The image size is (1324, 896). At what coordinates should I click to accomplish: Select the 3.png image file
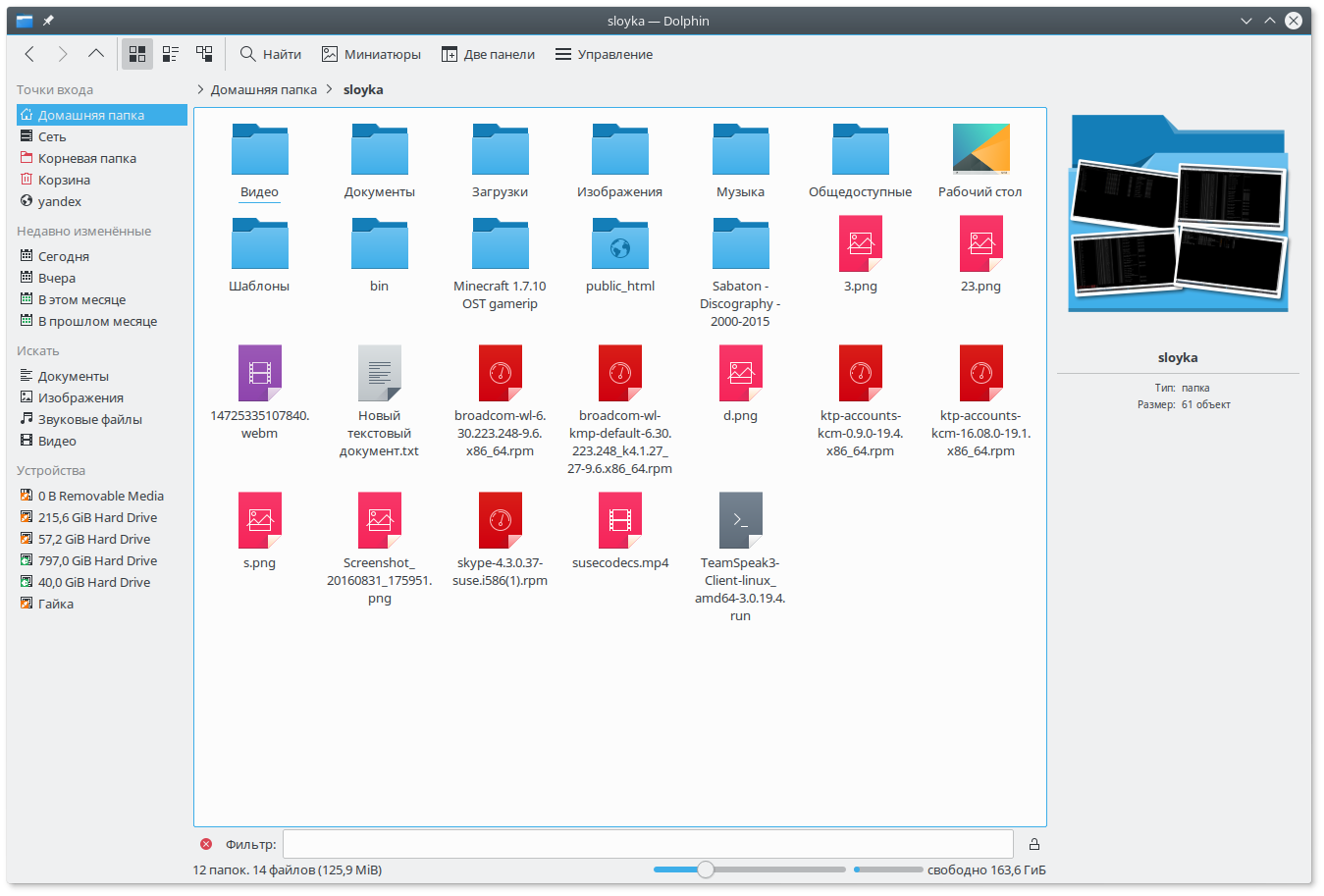(861, 243)
